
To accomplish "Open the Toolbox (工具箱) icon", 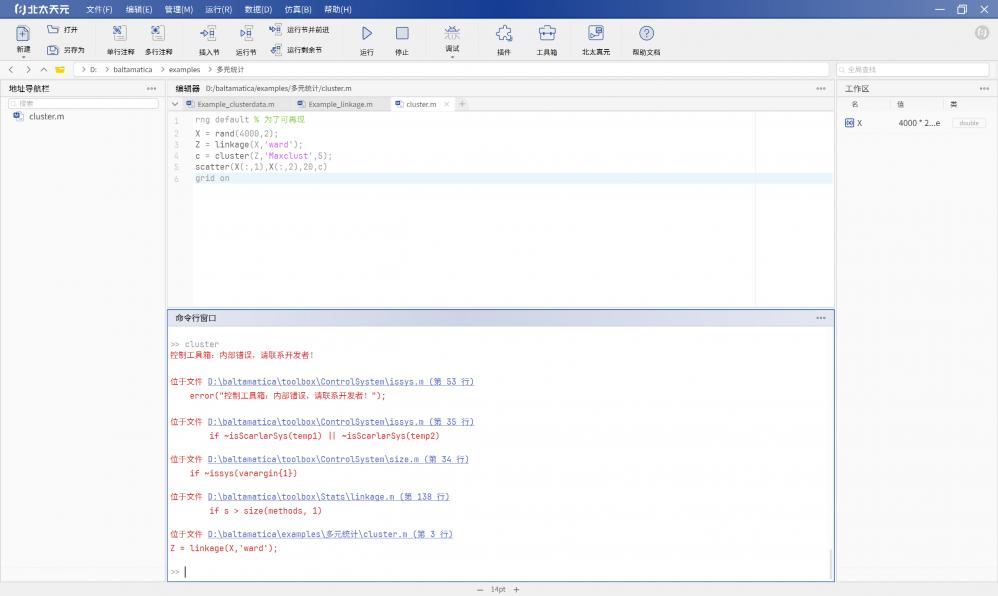I will coord(546,34).
